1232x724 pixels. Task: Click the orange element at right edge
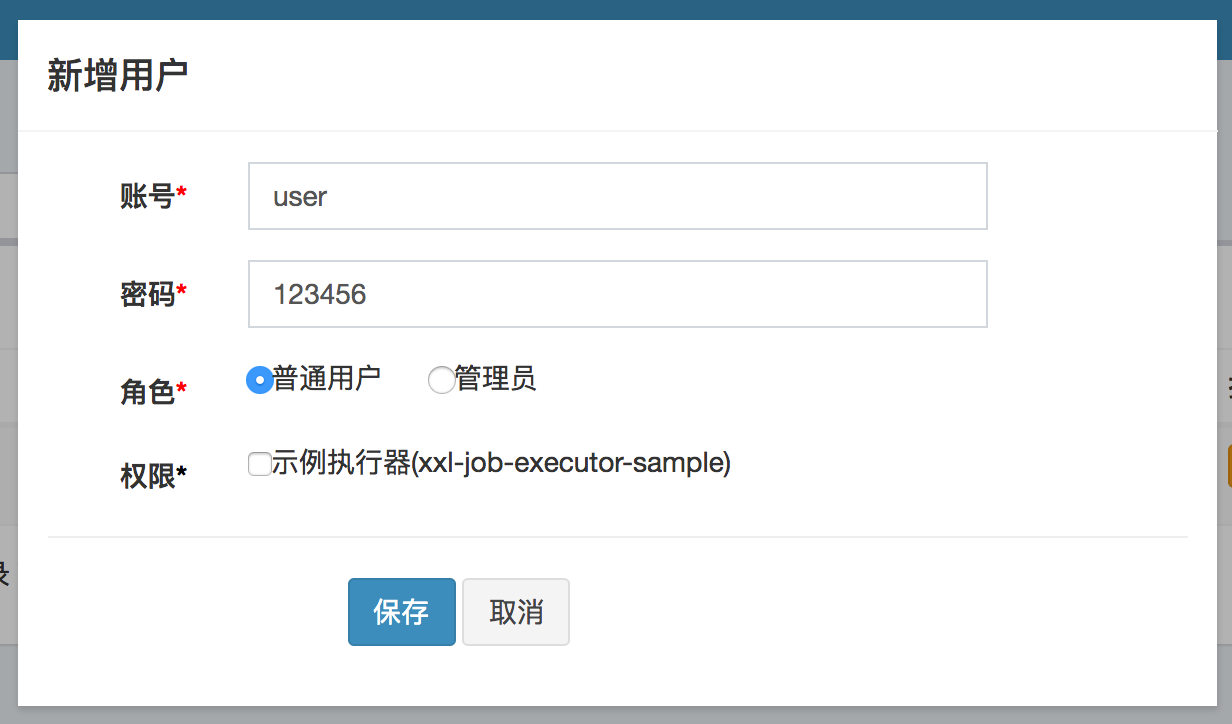[x=1229, y=466]
